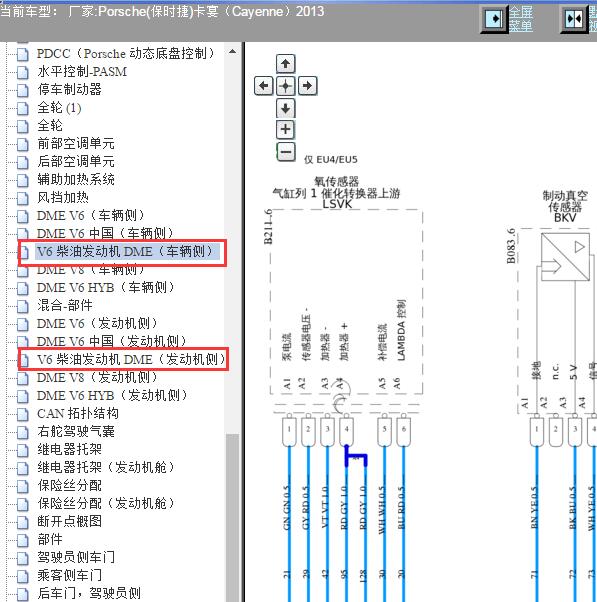Open DME V6（发动机侧） diagram
The image size is (597, 602).
point(98,324)
